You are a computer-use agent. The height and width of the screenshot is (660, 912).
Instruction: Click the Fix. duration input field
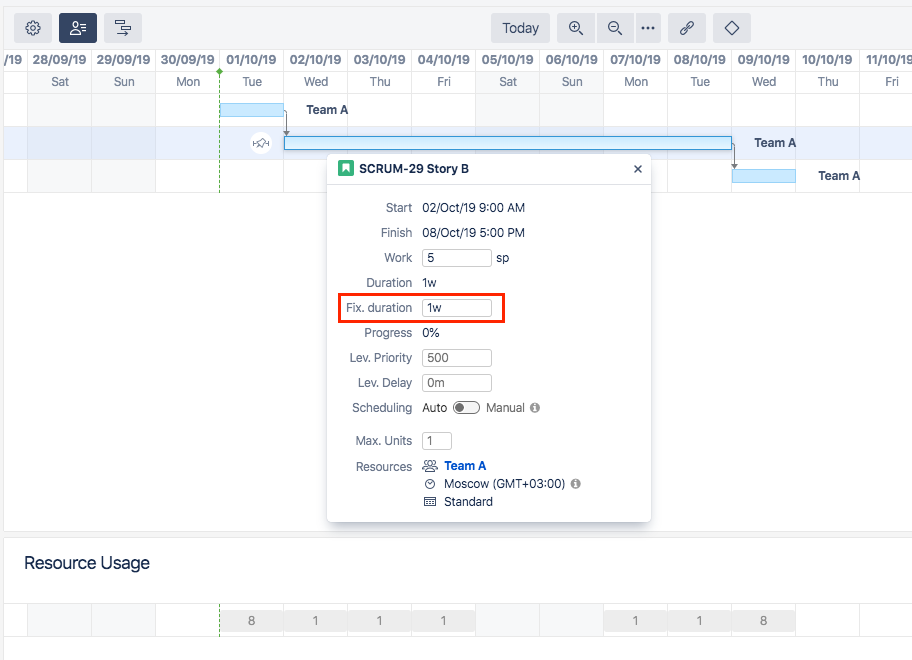point(456,308)
